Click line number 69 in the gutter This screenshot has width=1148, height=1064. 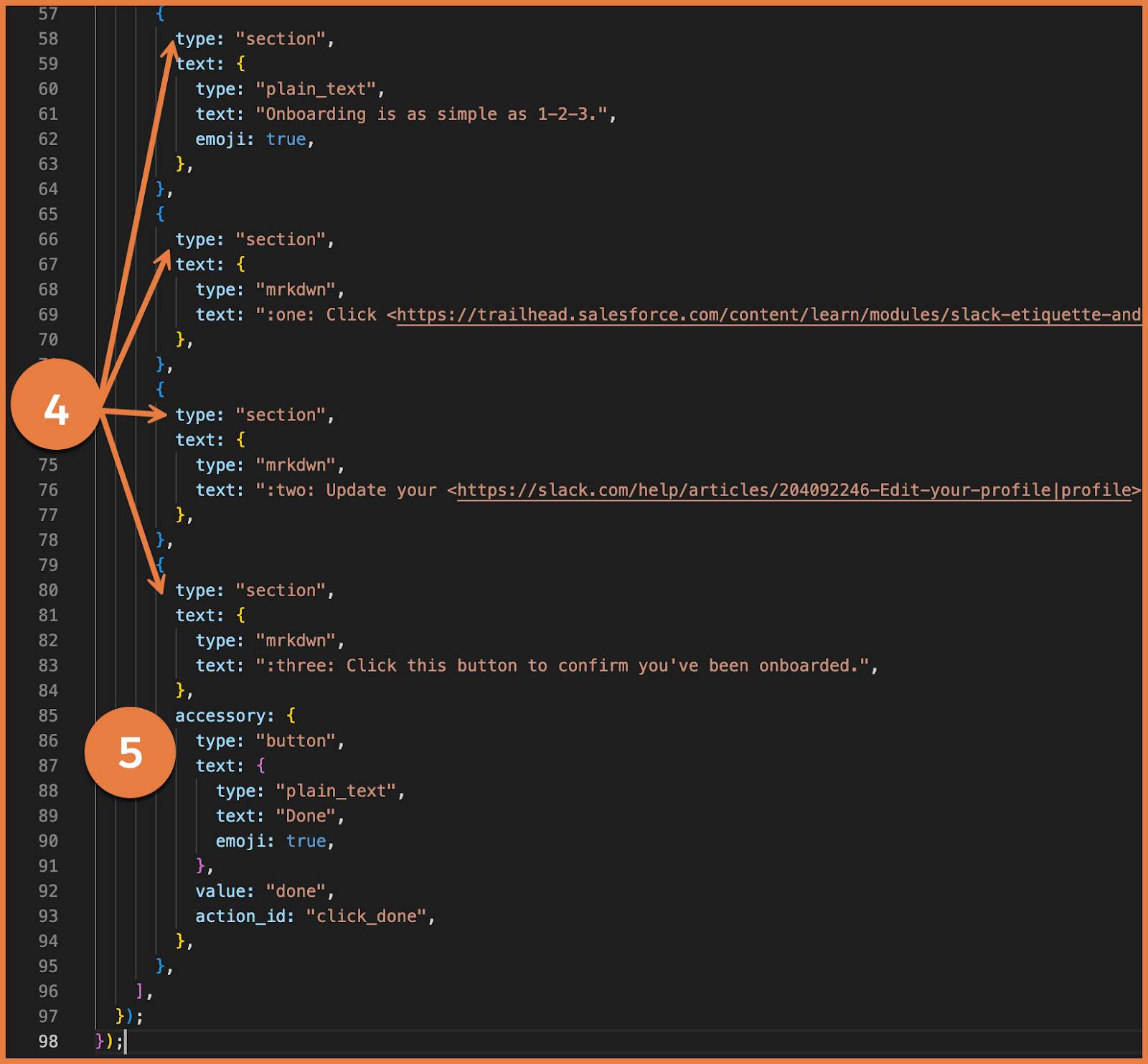tap(48, 315)
